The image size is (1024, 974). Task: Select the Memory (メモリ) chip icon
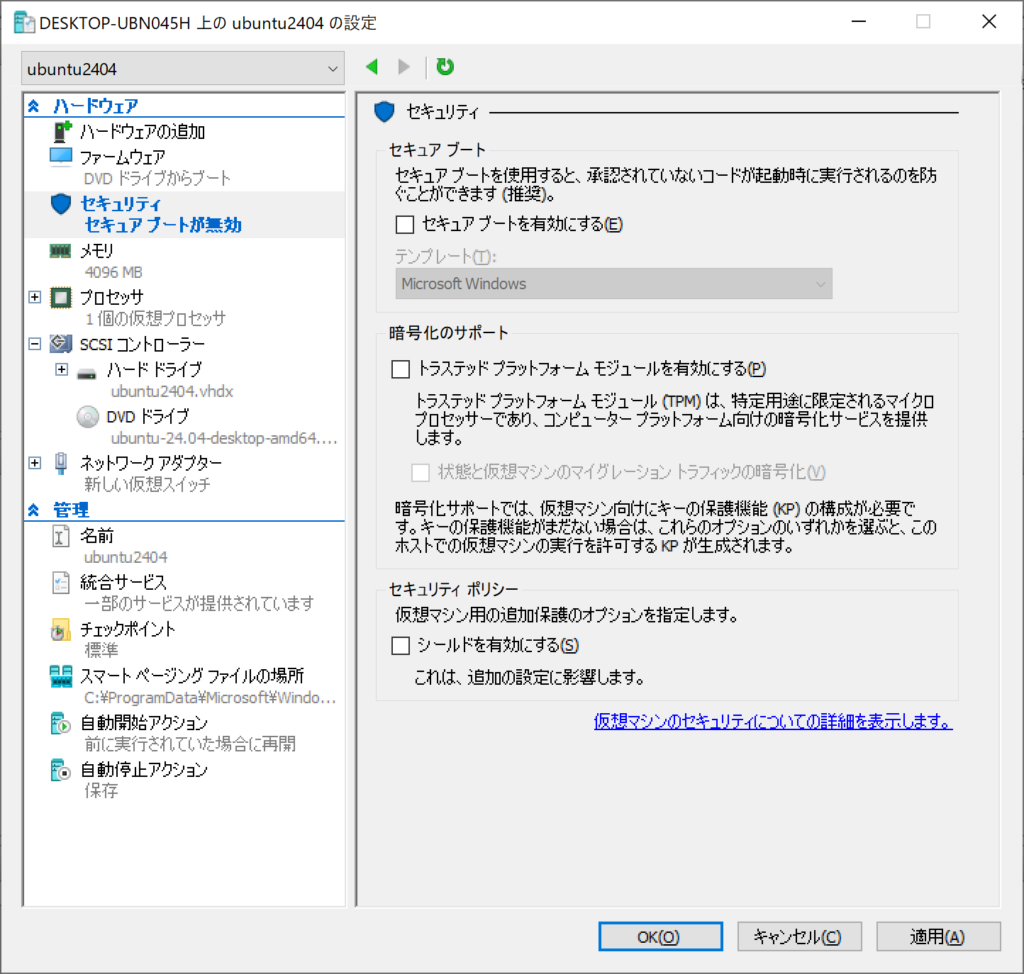[62, 251]
